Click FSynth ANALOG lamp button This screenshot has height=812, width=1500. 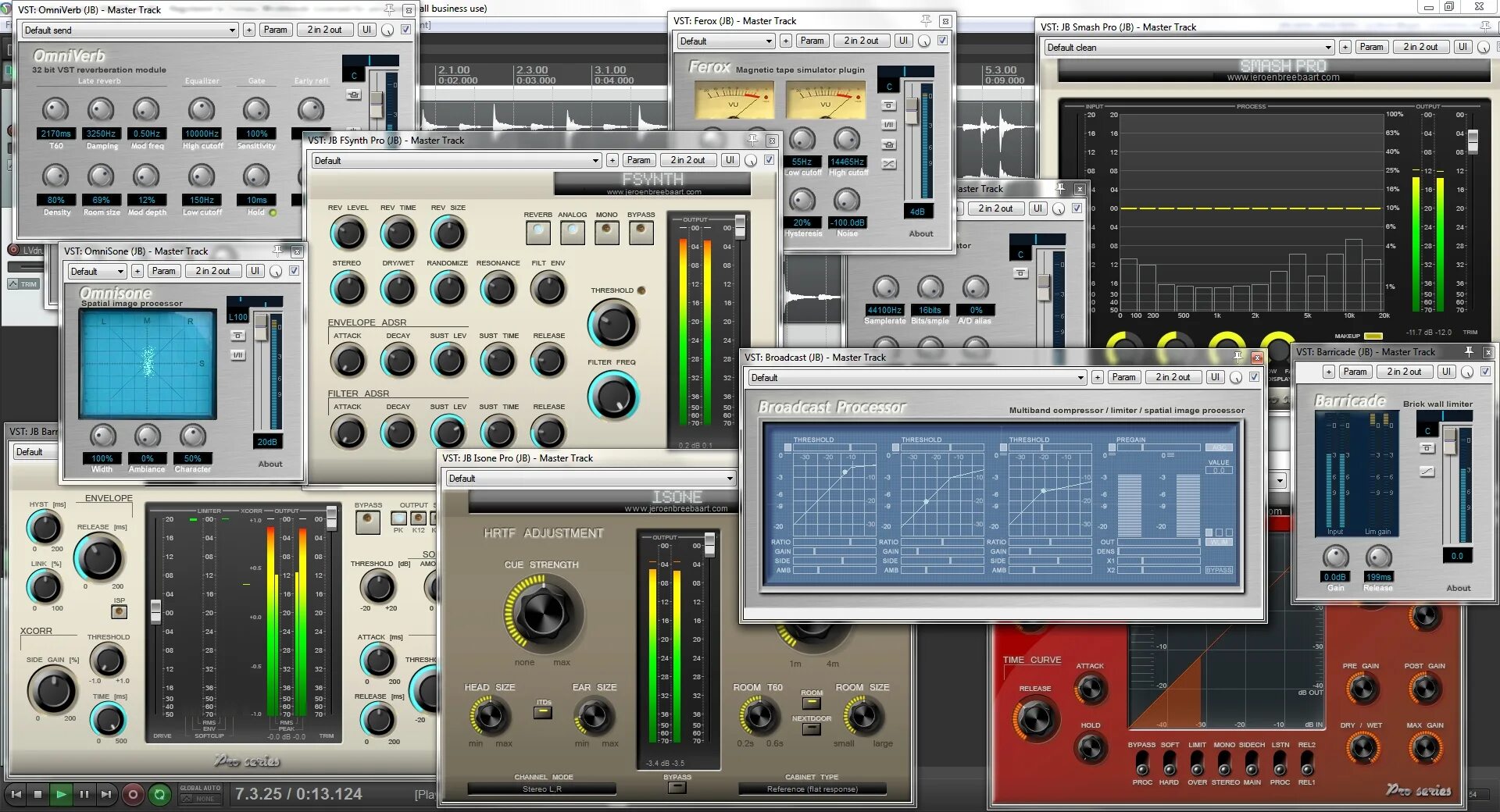572,232
